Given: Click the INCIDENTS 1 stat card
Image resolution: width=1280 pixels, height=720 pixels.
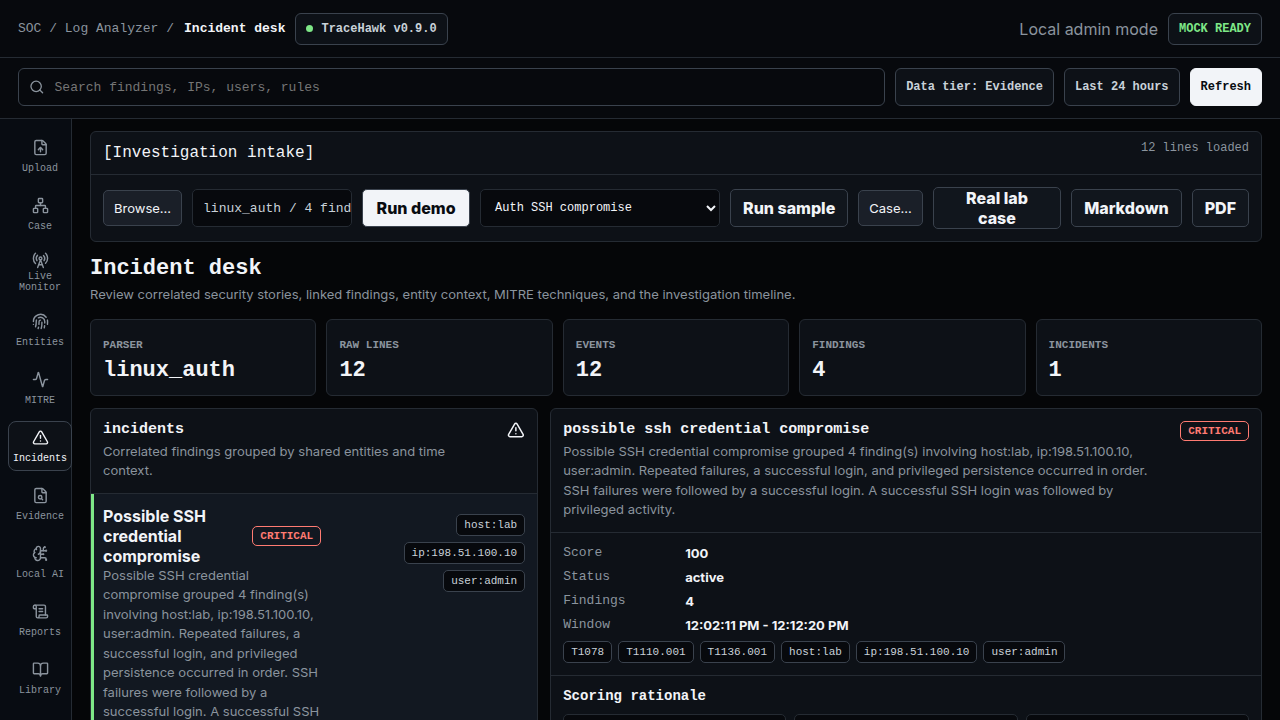Looking at the screenshot, I should [1149, 357].
